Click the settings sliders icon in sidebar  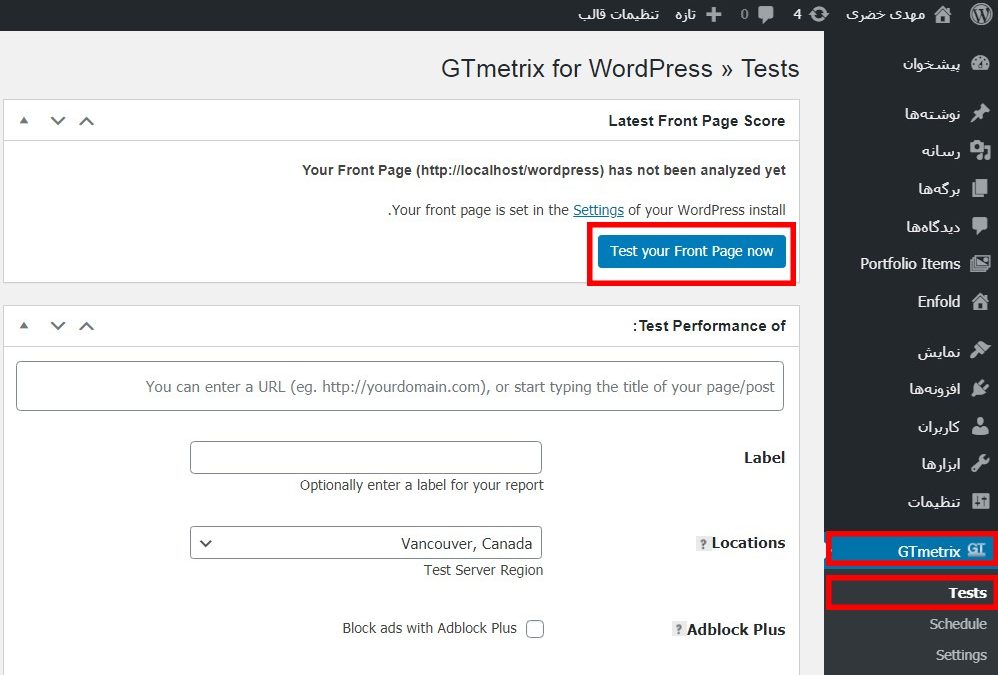point(980,501)
